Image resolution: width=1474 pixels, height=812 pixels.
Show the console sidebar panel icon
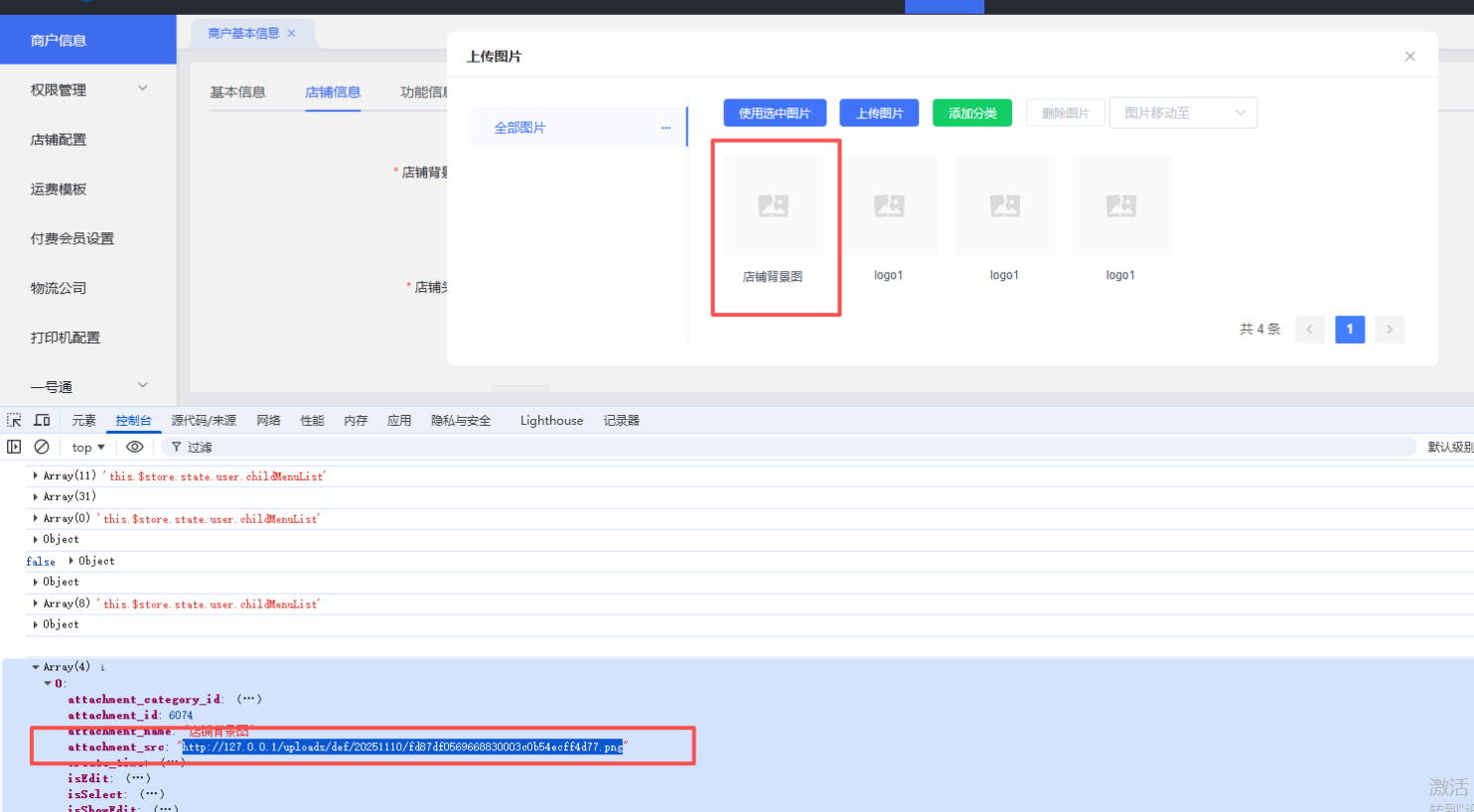click(14, 447)
